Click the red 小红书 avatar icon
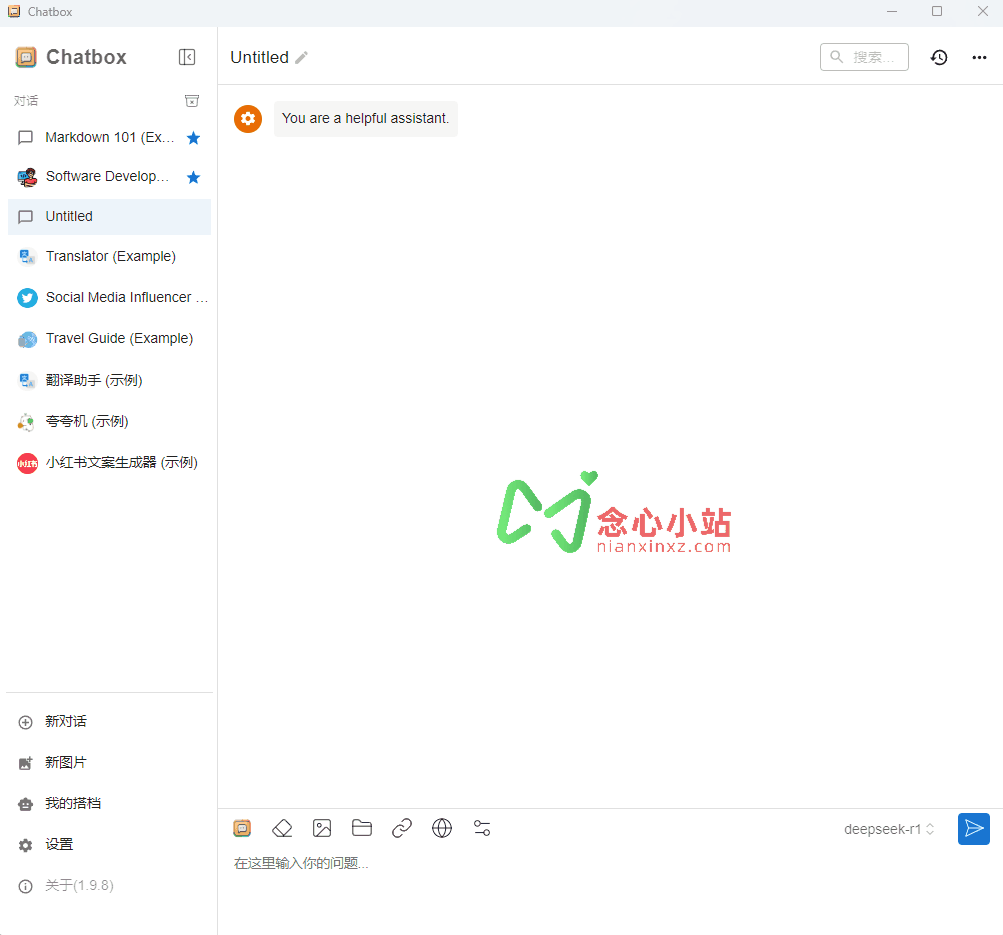This screenshot has height=935, width=1003. [27, 463]
